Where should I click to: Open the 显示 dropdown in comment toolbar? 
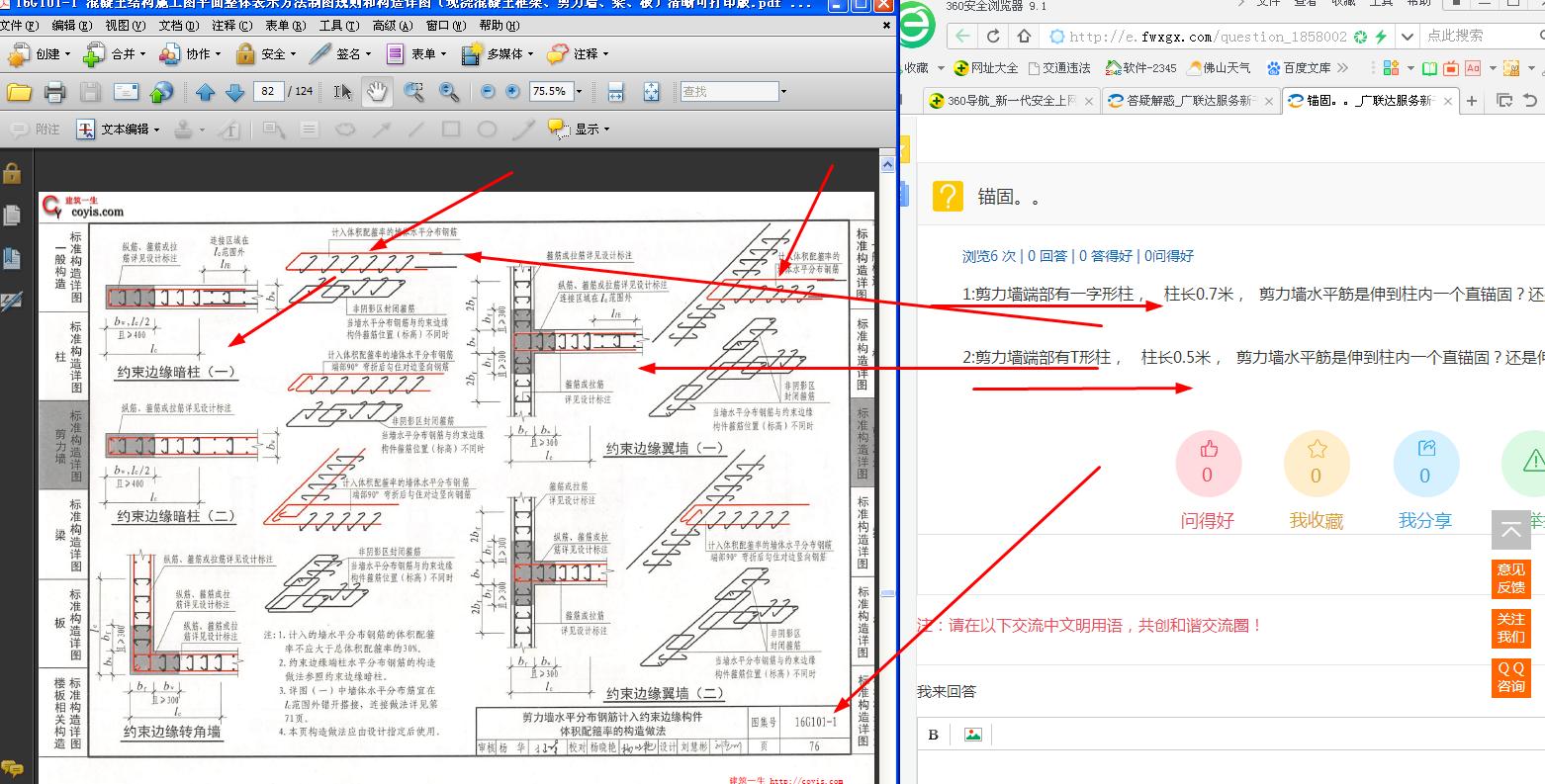coord(579,130)
